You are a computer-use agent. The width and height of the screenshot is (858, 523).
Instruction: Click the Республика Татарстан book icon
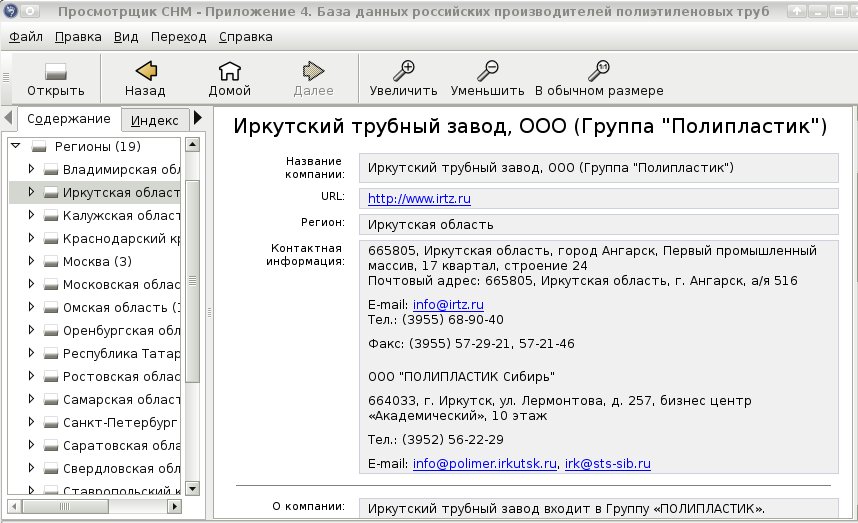tap(51, 353)
